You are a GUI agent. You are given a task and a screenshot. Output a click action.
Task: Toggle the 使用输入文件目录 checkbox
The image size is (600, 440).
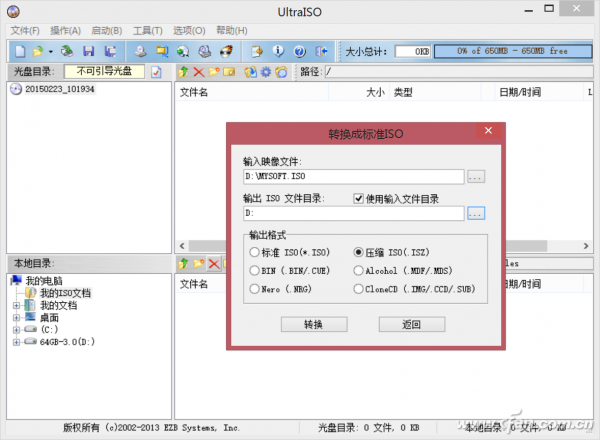click(x=358, y=199)
